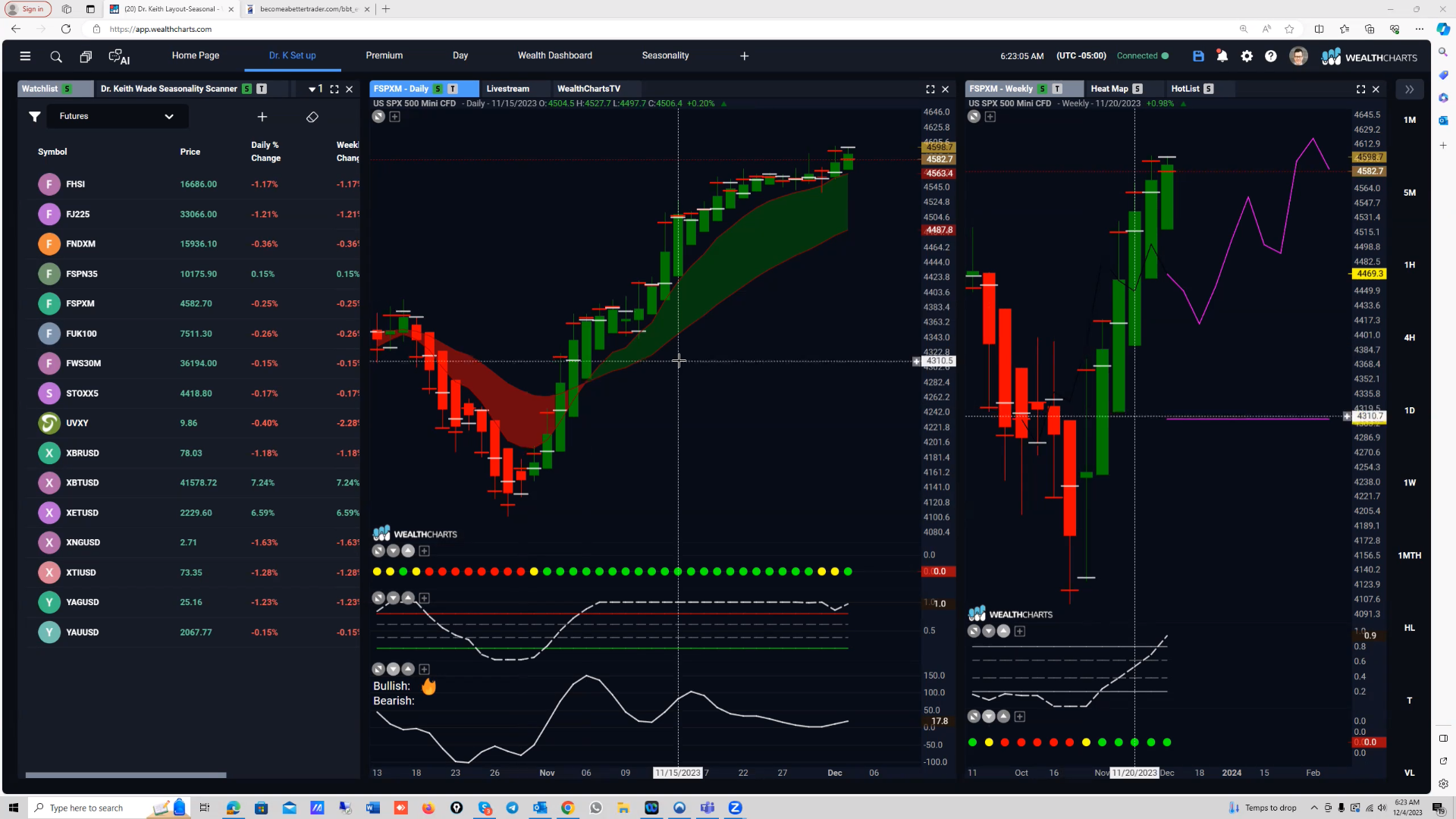Open the user profile avatar
The image size is (1456, 819).
coord(1298,56)
